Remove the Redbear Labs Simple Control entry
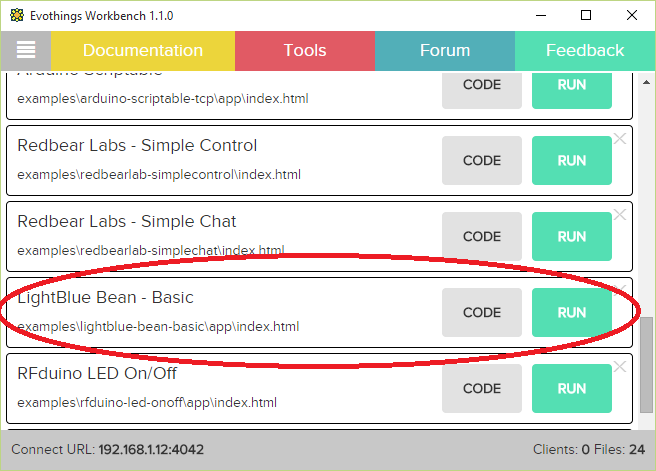656x471 pixels. [x=620, y=139]
